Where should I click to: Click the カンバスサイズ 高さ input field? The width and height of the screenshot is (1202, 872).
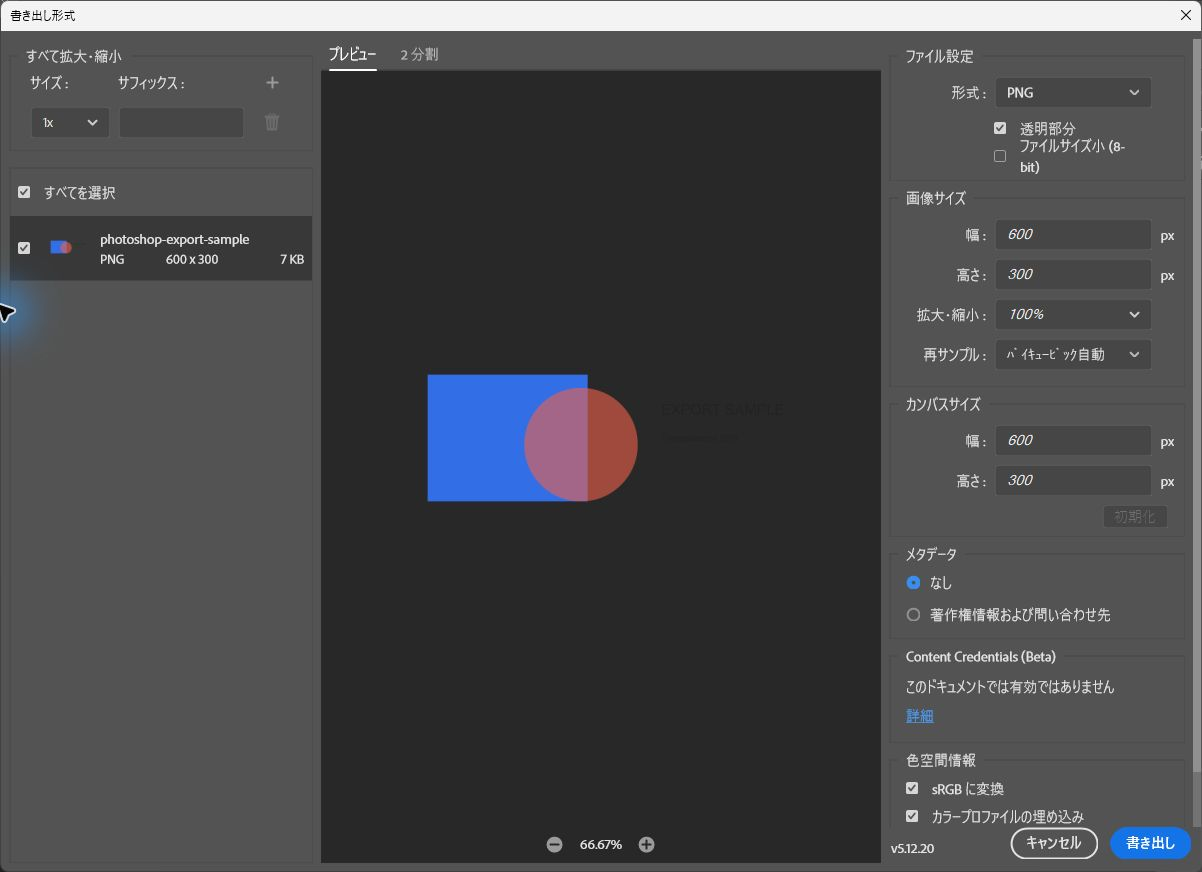(1073, 480)
